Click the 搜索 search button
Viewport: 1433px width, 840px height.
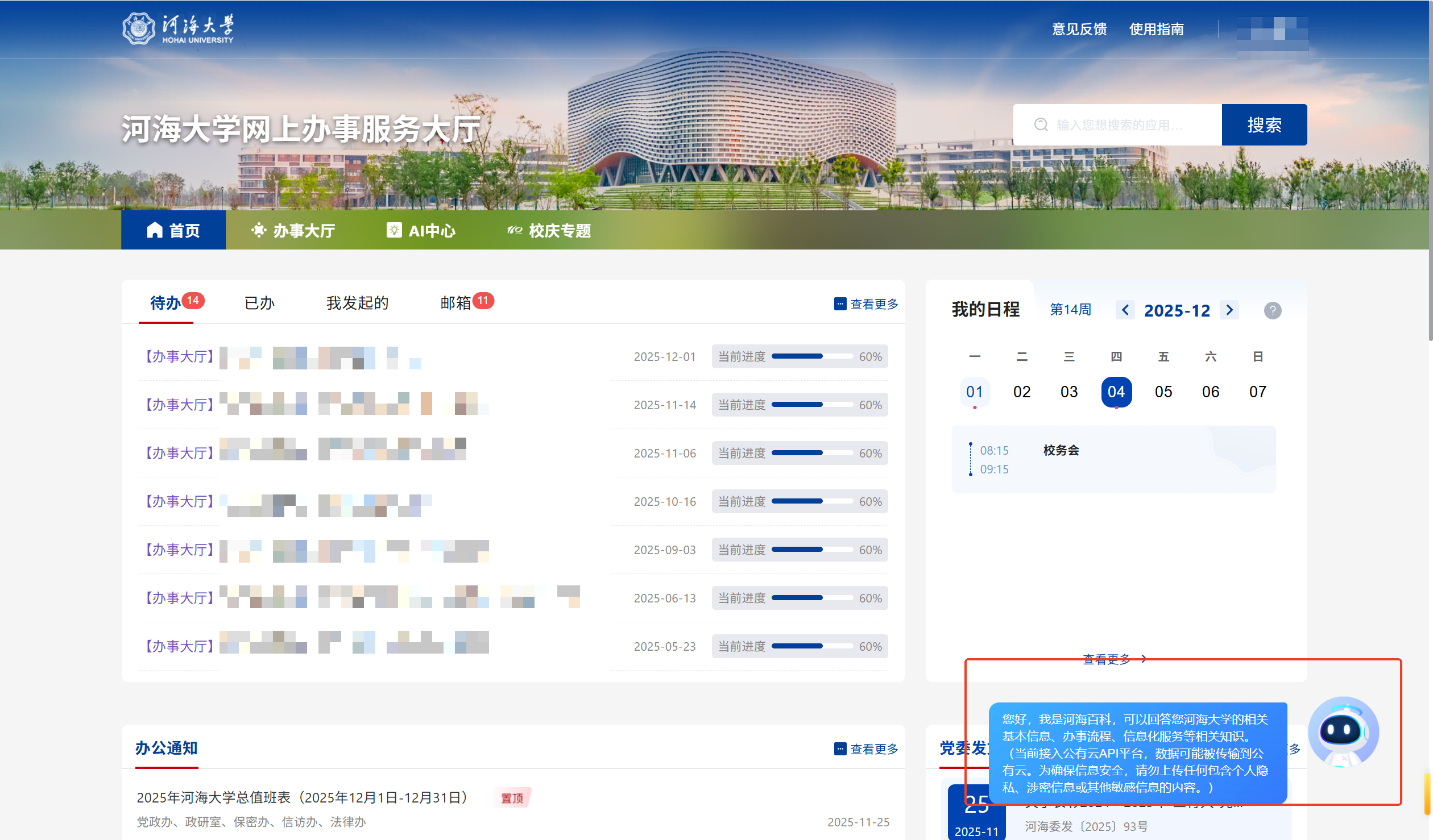pos(1264,124)
